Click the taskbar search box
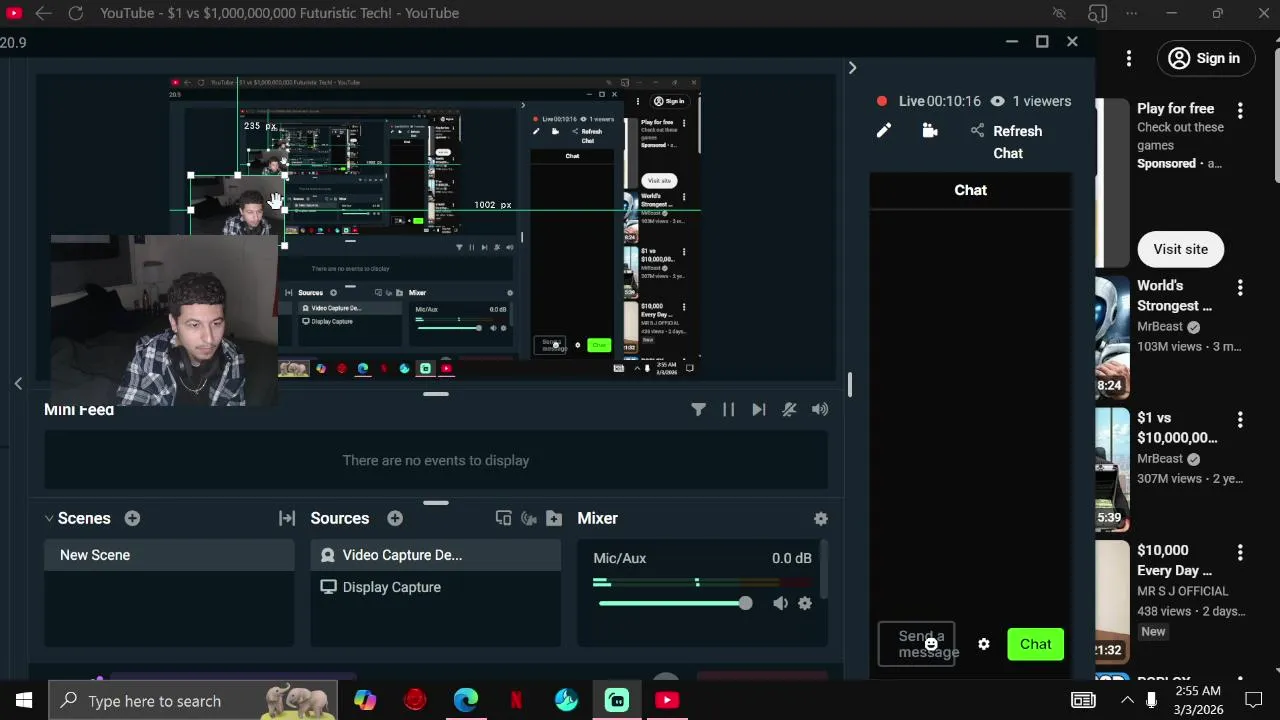This screenshot has width=1280, height=720. 193,700
